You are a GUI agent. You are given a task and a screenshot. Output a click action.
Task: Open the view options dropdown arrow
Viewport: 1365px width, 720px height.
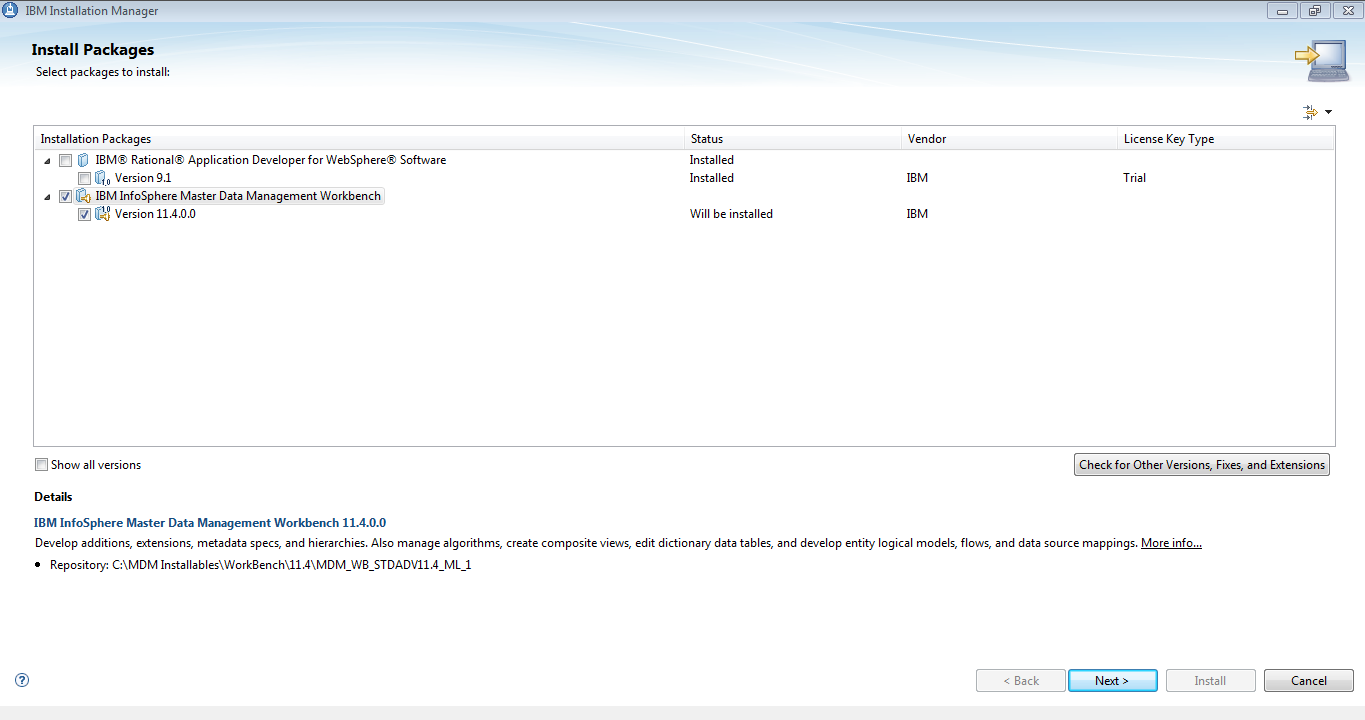point(1328,112)
